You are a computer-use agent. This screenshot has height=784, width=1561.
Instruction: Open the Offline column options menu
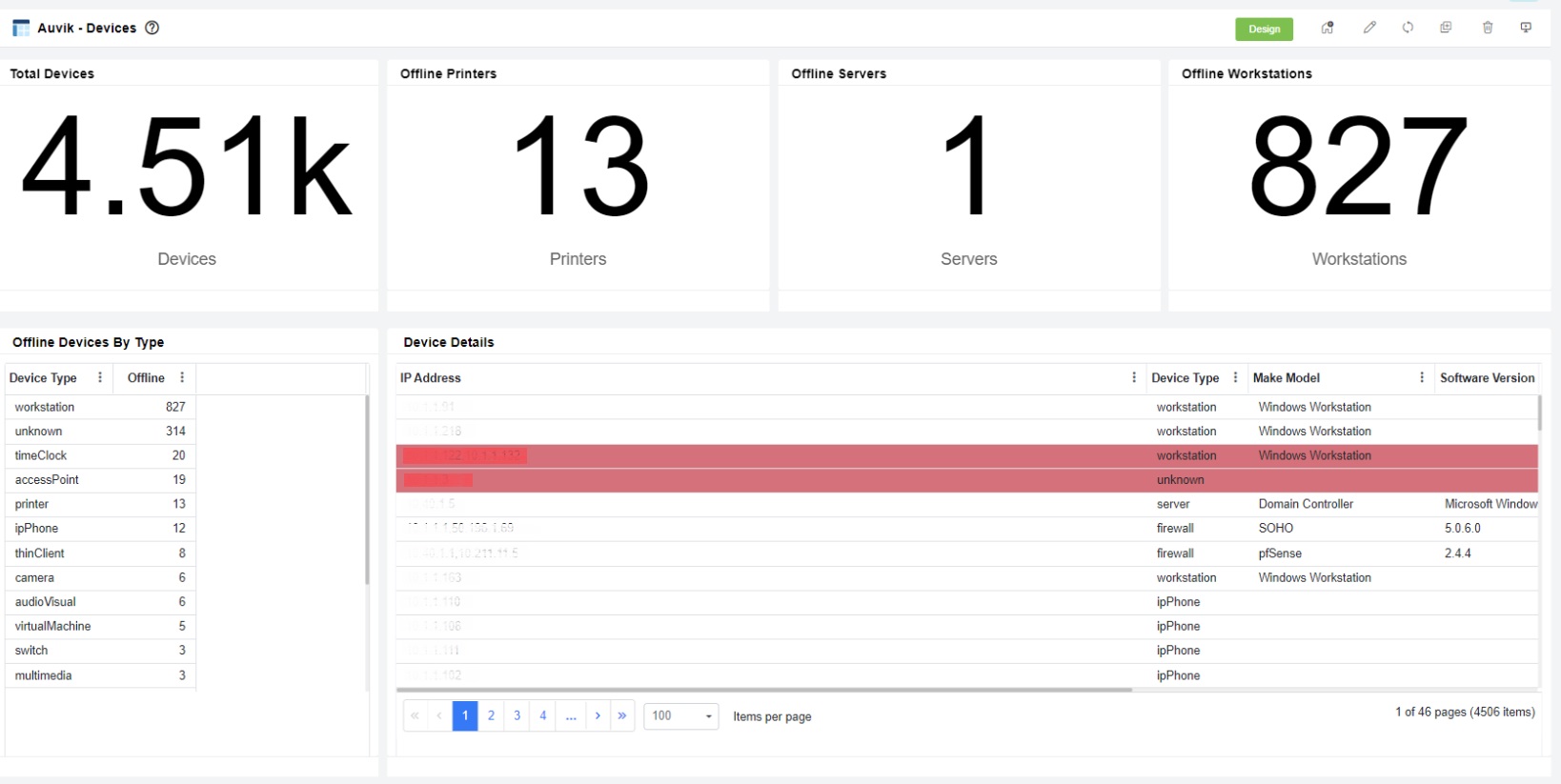(182, 378)
